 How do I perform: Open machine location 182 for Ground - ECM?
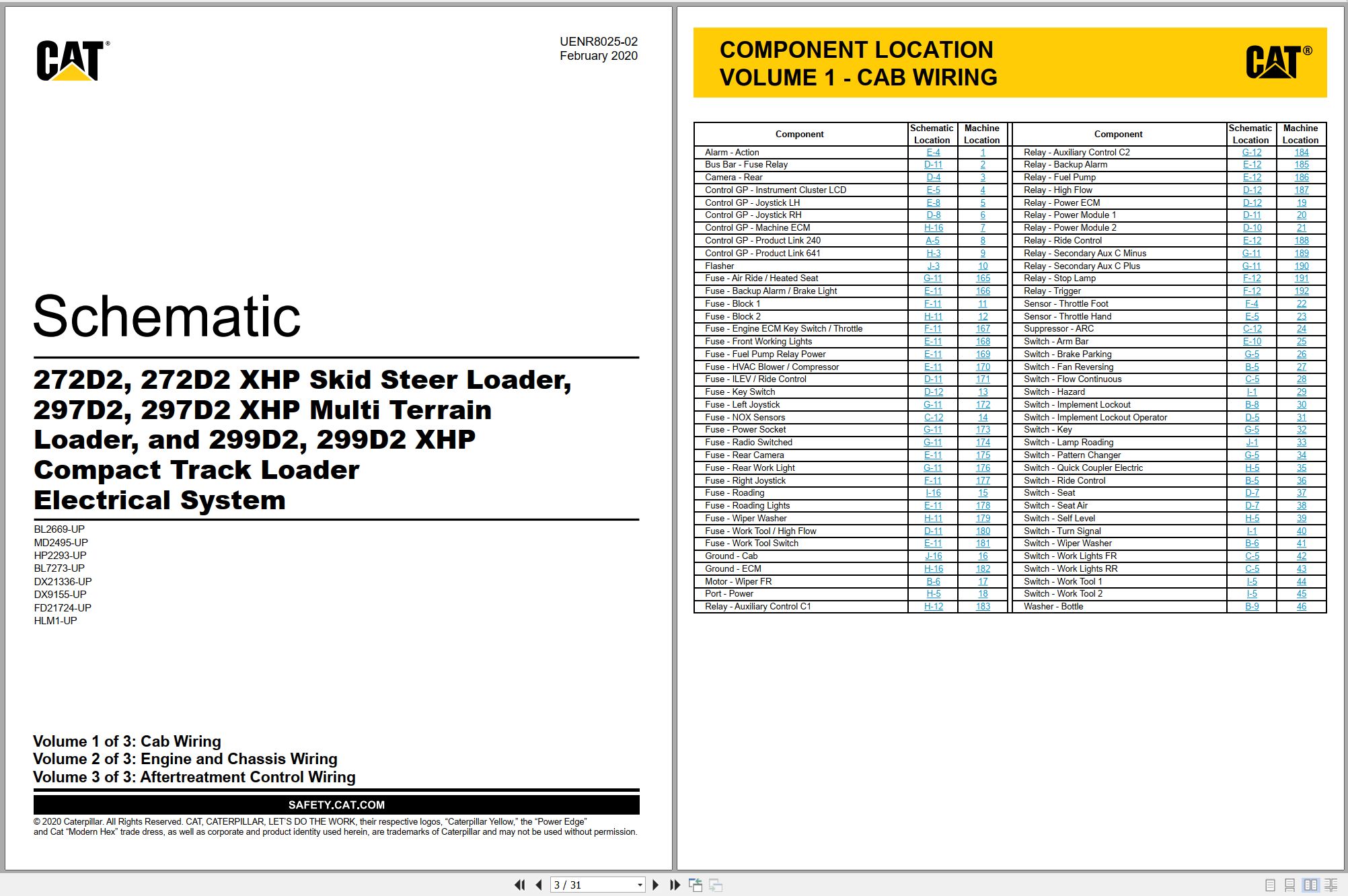coord(983,569)
